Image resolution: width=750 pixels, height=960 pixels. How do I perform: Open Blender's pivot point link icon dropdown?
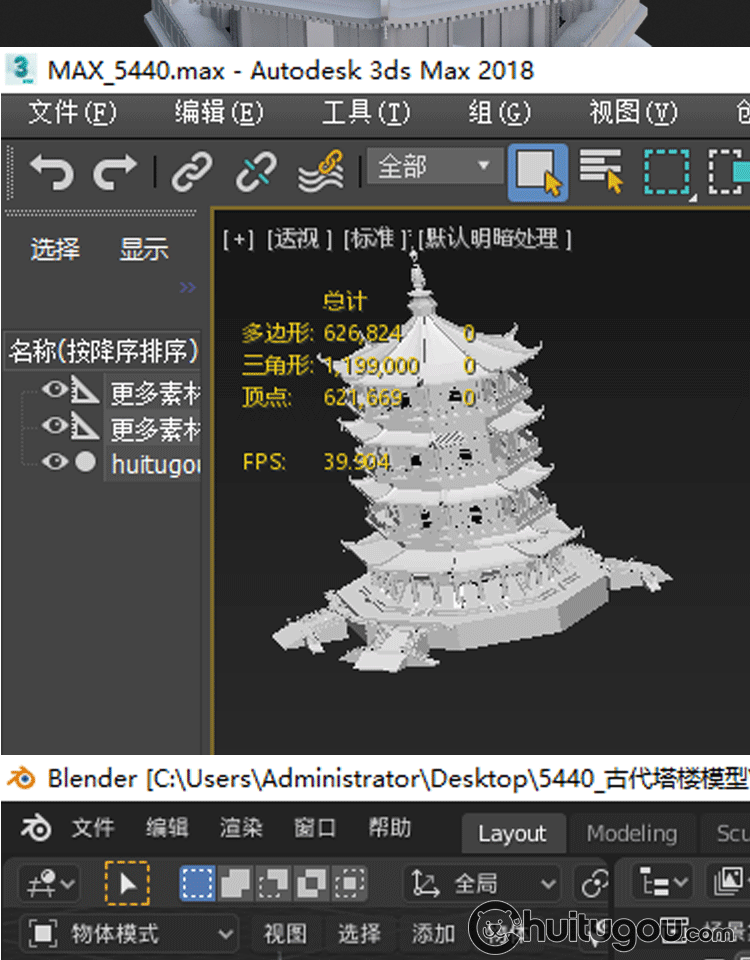tap(593, 883)
